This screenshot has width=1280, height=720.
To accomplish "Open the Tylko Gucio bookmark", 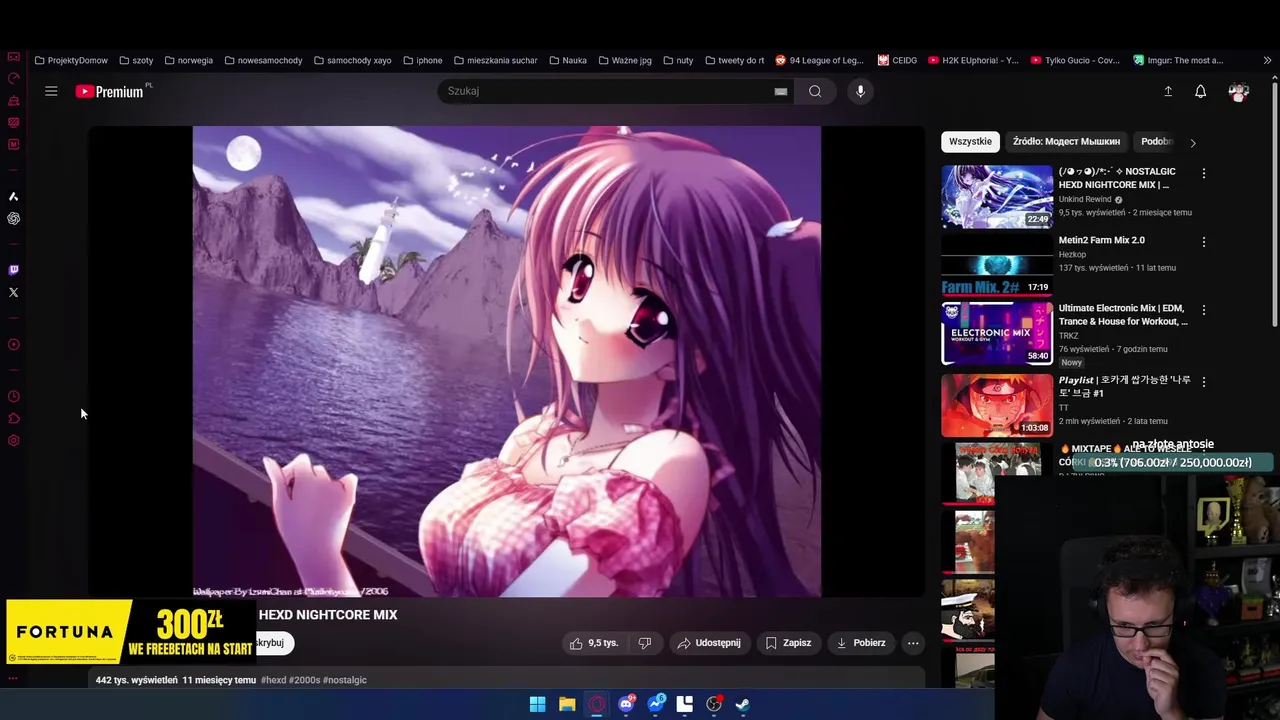I will point(1074,60).
